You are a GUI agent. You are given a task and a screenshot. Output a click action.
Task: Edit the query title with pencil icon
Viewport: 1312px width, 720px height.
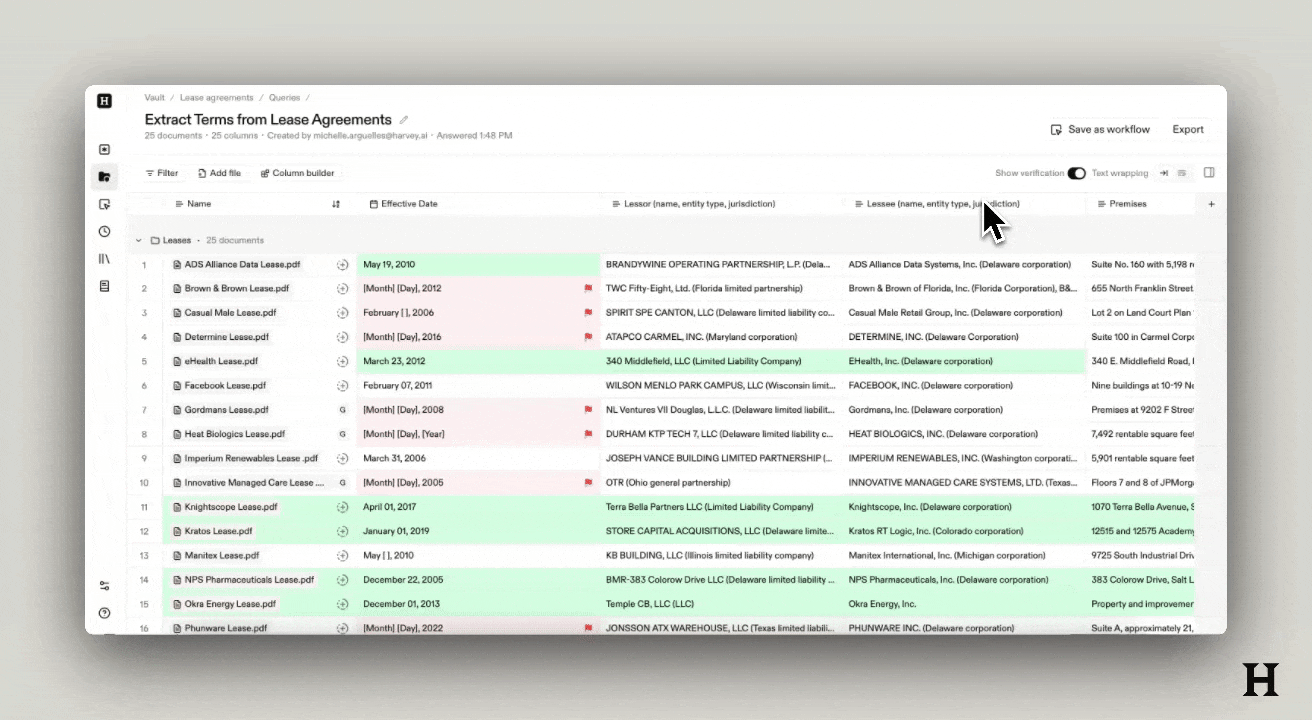click(404, 120)
